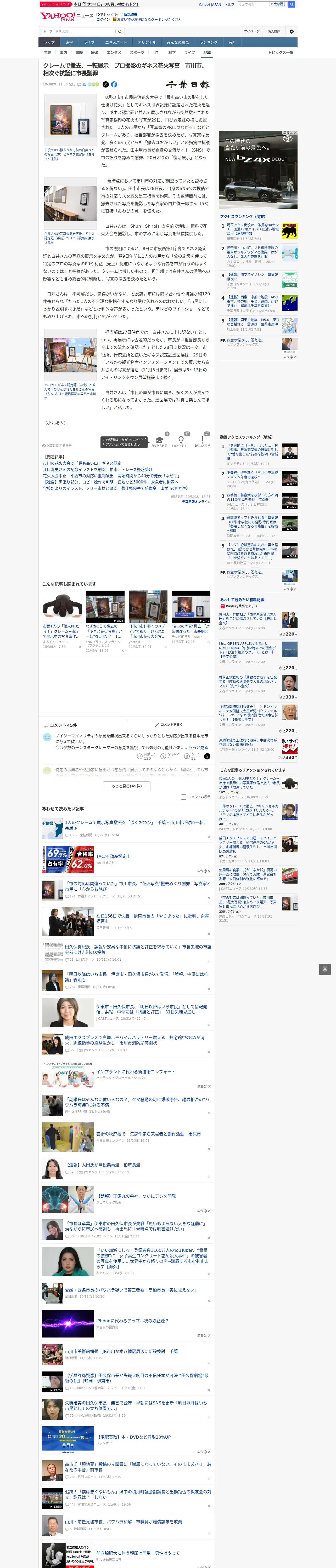The image size is (336, 1568).
Task: Click the わかりやすい lightbulb reaction icon
Action: click(181, 440)
